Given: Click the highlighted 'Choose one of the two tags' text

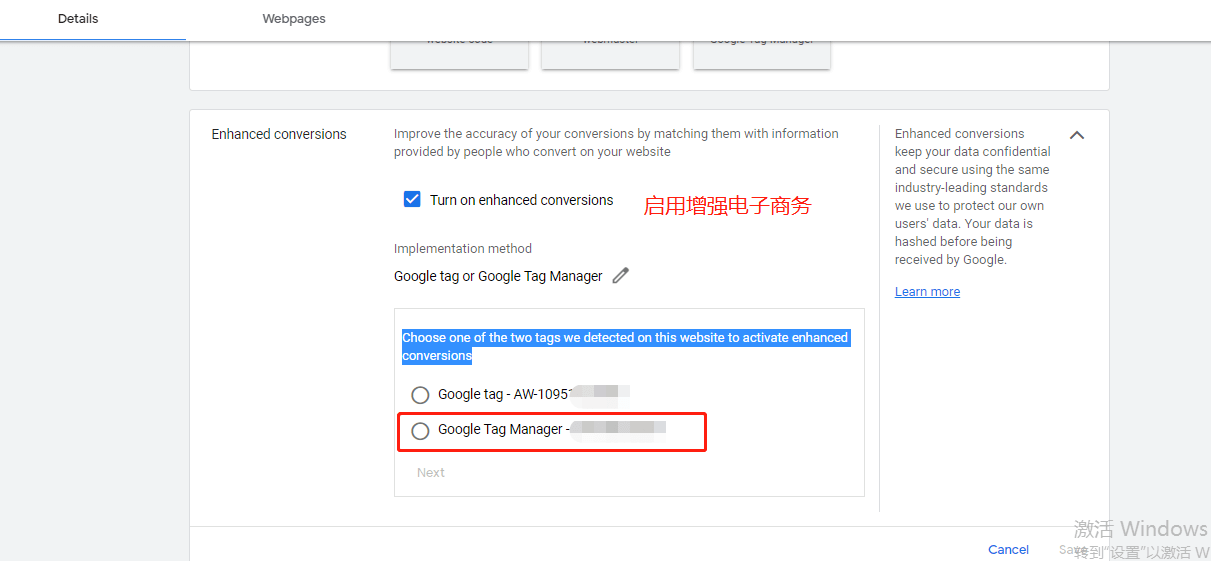Looking at the screenshot, I should point(625,346).
